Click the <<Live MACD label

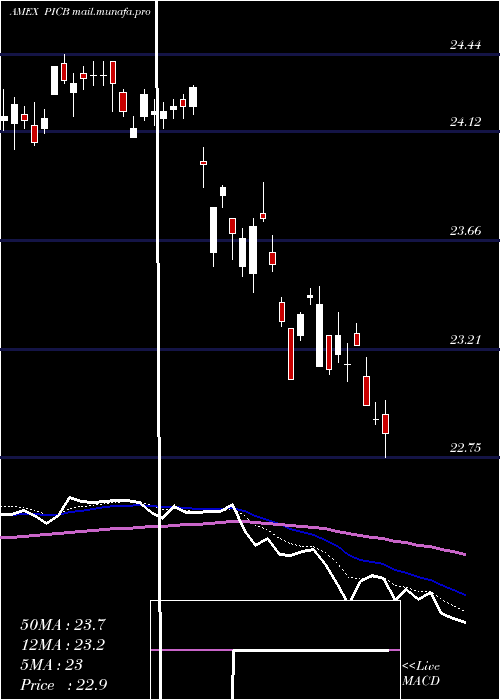pos(421,674)
